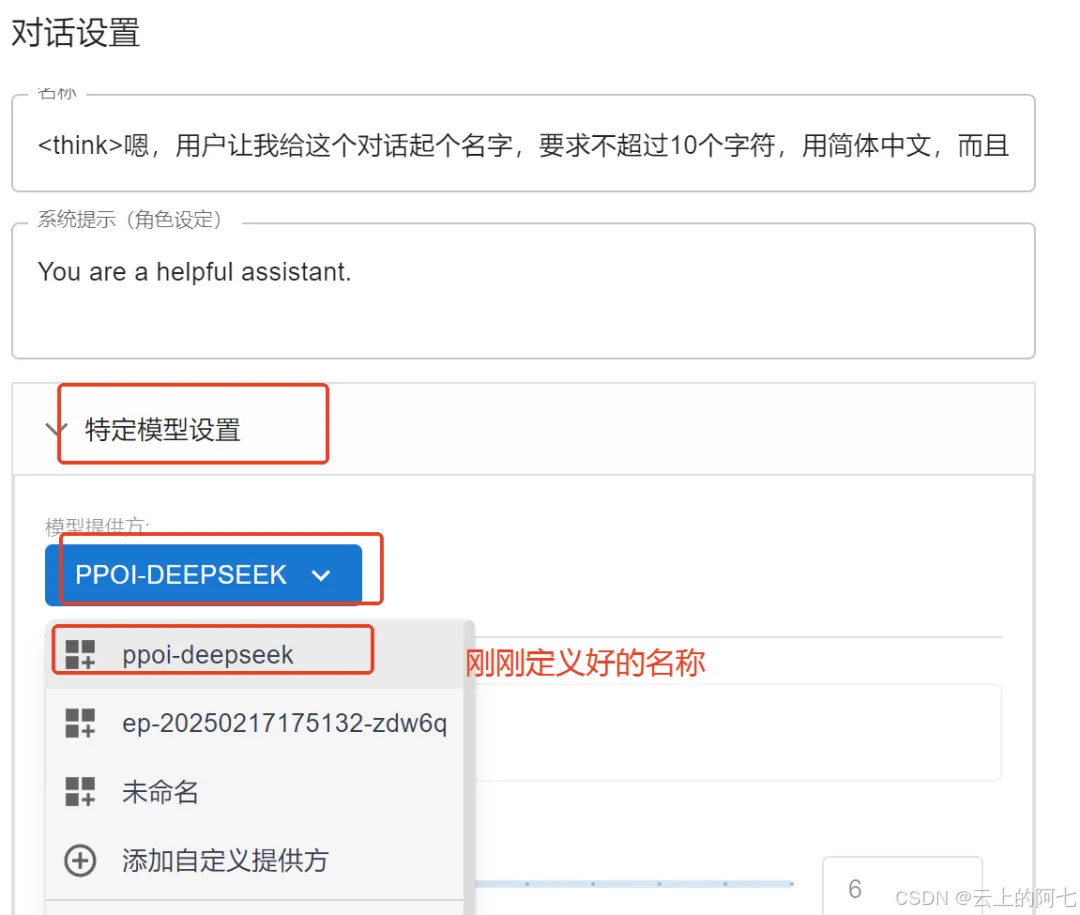
Task: Click the grid icon beside 未命名
Action: [x=80, y=792]
